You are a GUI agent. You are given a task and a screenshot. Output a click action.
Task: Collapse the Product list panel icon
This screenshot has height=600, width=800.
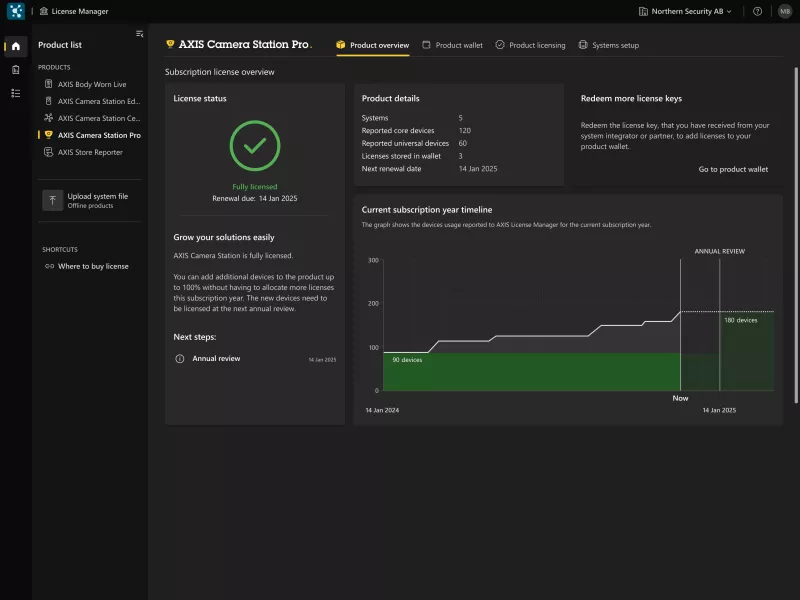(x=139, y=34)
